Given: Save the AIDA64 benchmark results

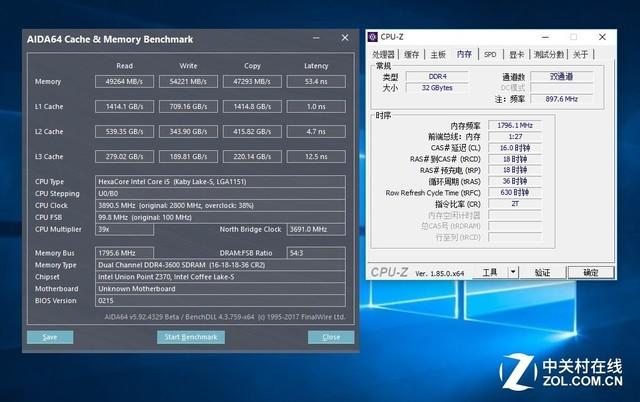Looking at the screenshot, I should tap(50, 337).
